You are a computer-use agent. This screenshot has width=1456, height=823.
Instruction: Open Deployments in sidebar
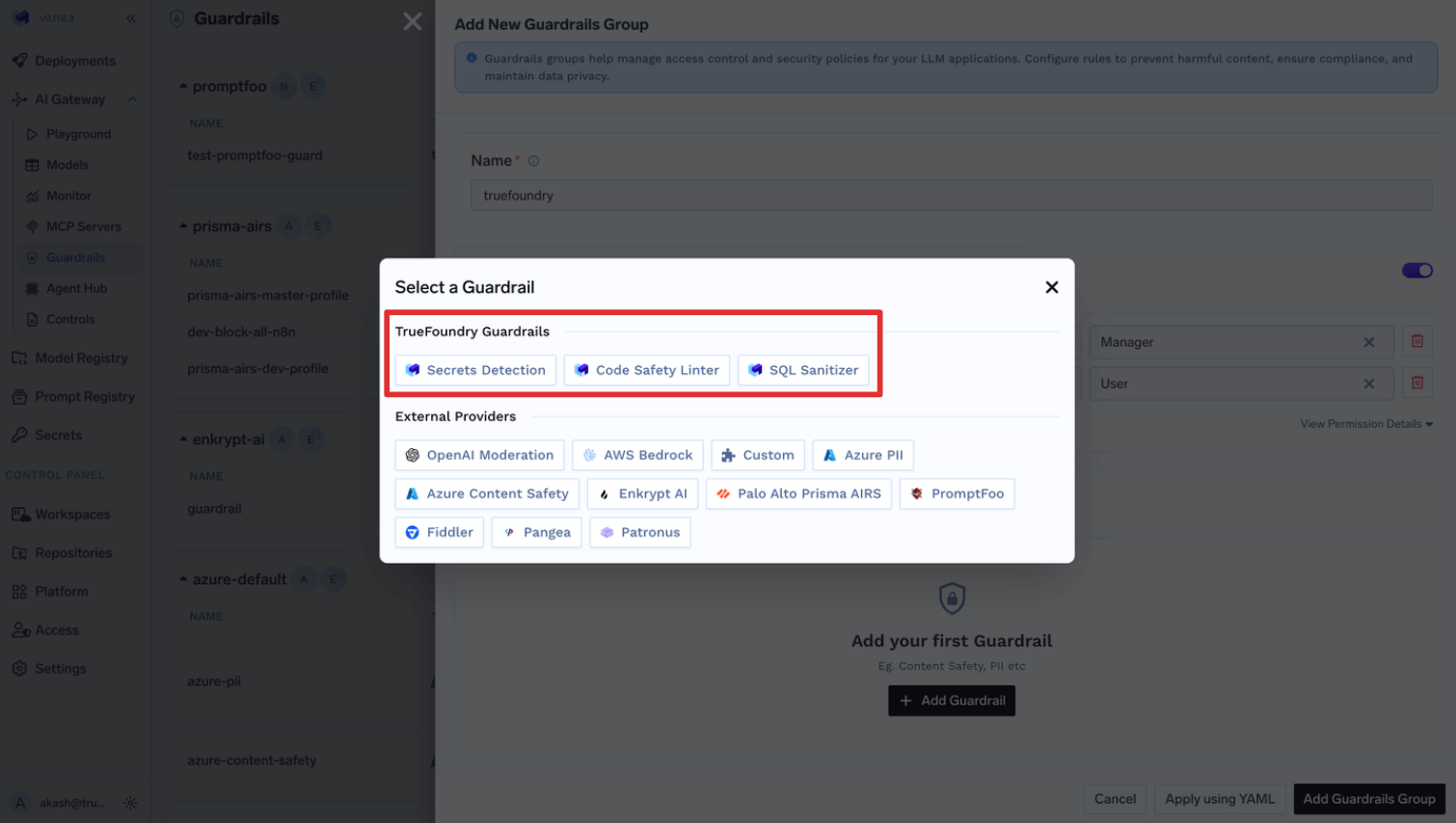(x=75, y=61)
